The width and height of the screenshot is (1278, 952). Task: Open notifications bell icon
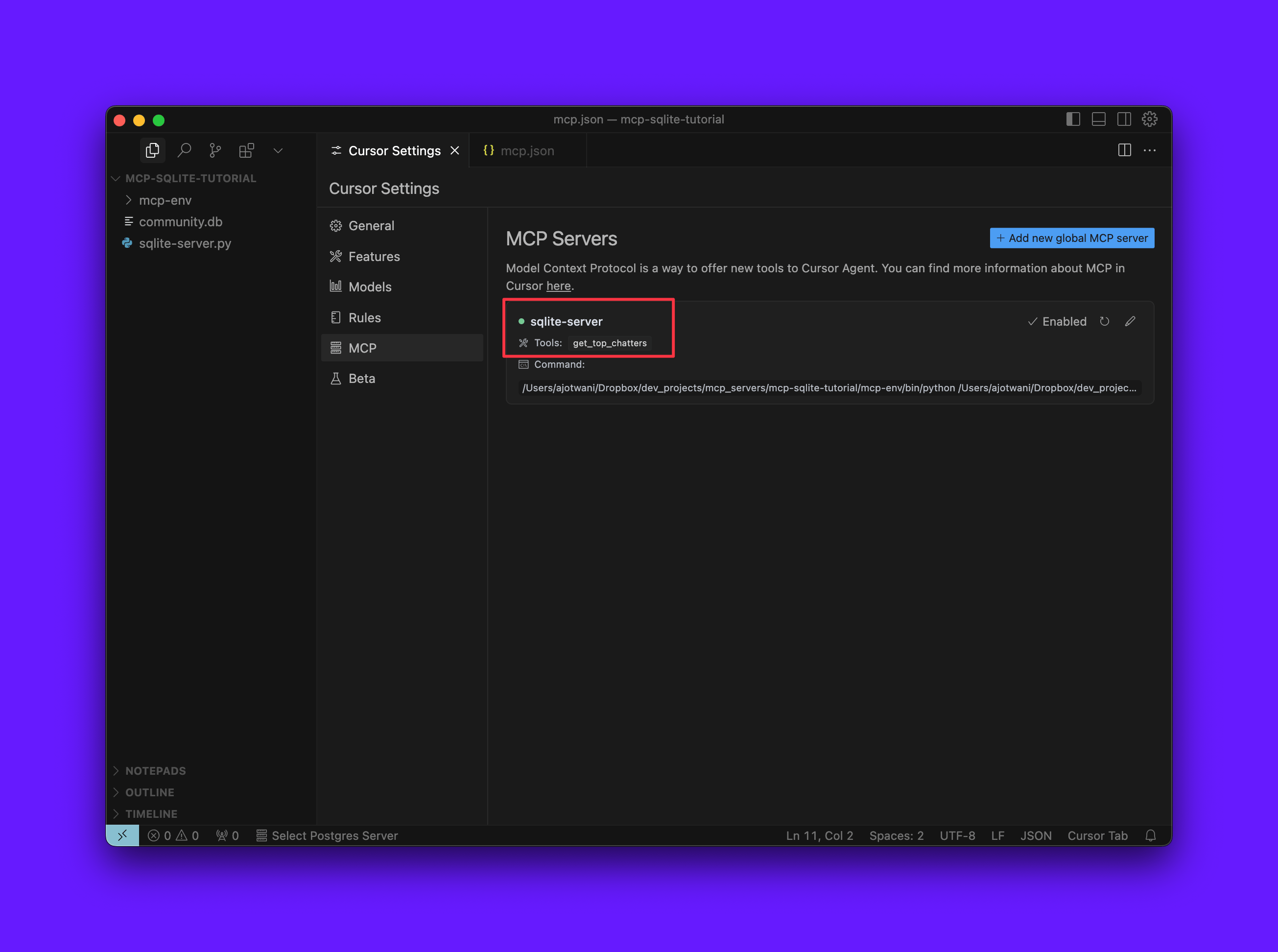pos(1150,835)
